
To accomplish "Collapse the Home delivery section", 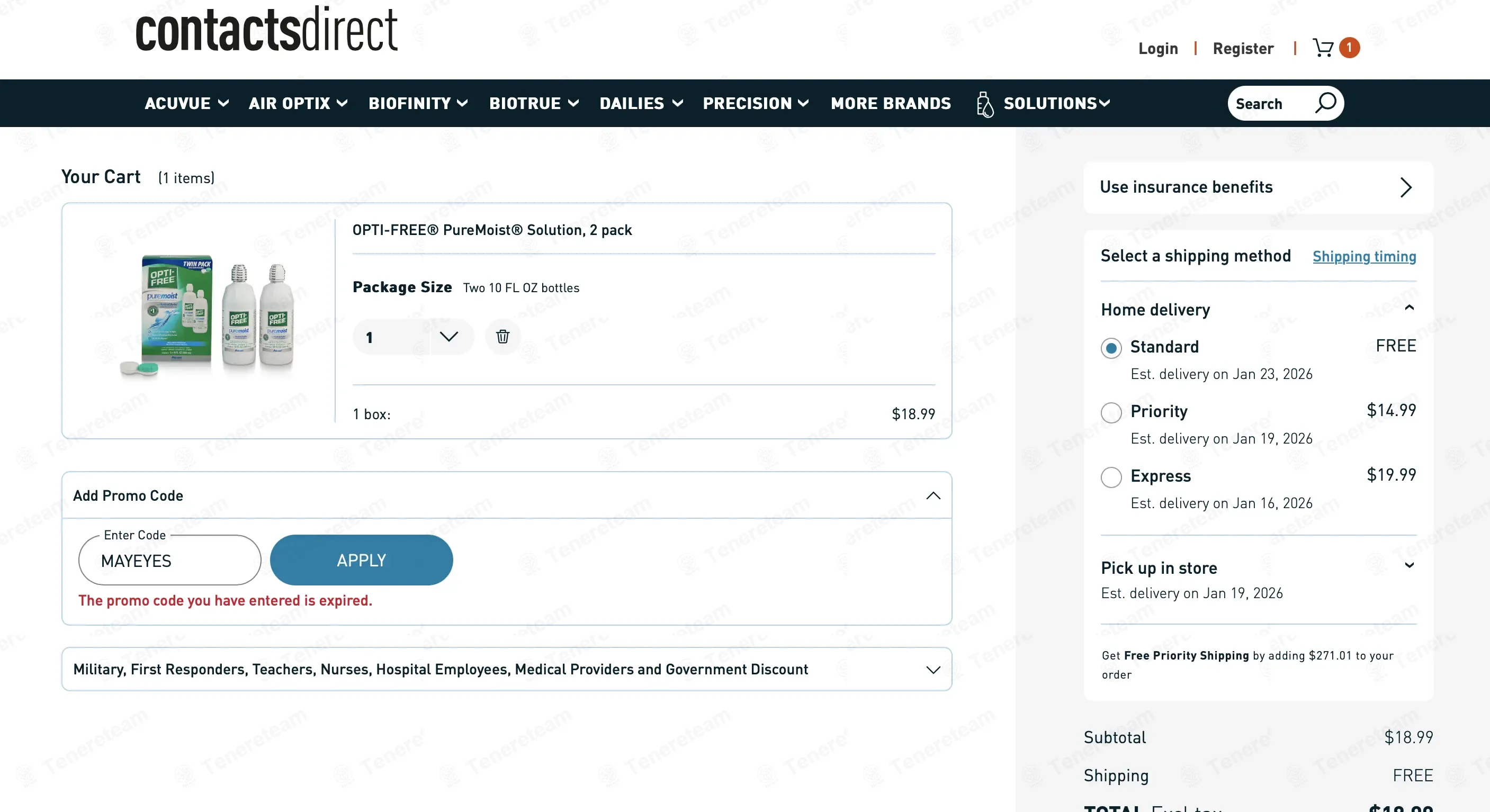I will coord(1410,308).
